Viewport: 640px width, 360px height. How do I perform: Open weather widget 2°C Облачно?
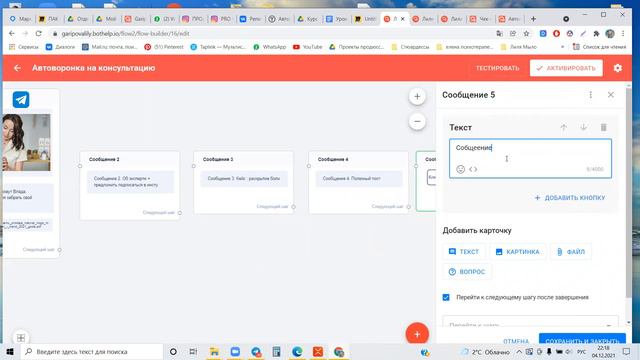tap(485, 351)
